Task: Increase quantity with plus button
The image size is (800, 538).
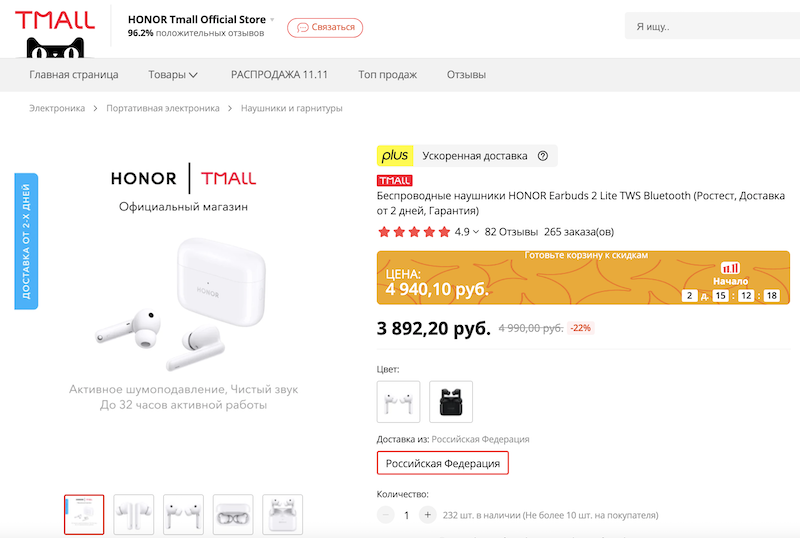Action: pos(428,515)
